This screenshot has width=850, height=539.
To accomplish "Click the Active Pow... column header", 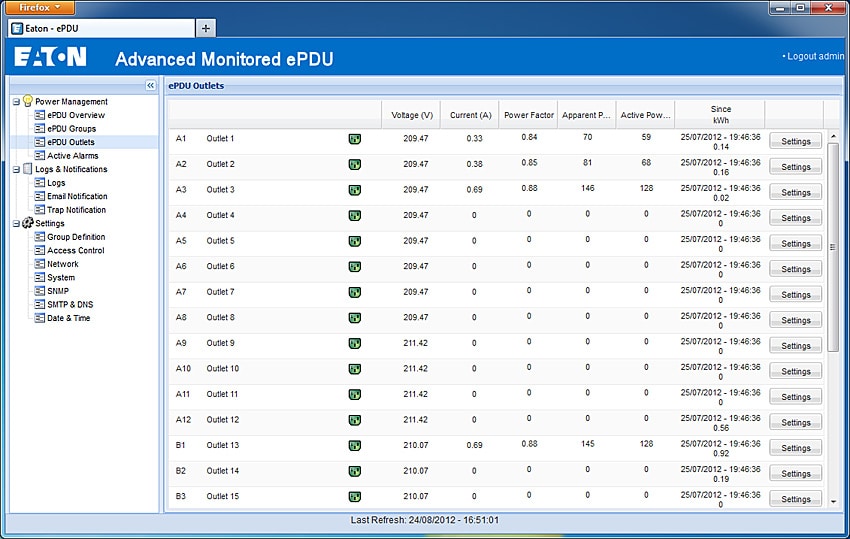I will click(x=645, y=115).
